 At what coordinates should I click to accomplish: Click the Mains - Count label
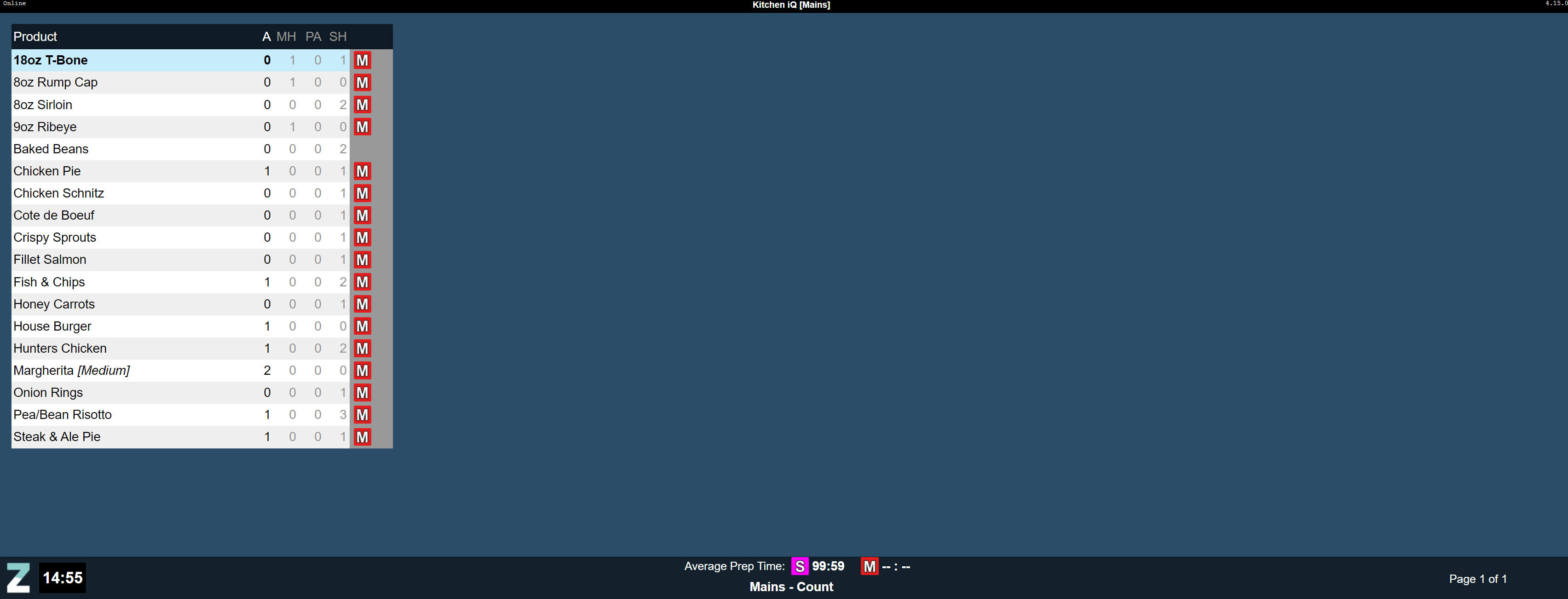(791, 587)
